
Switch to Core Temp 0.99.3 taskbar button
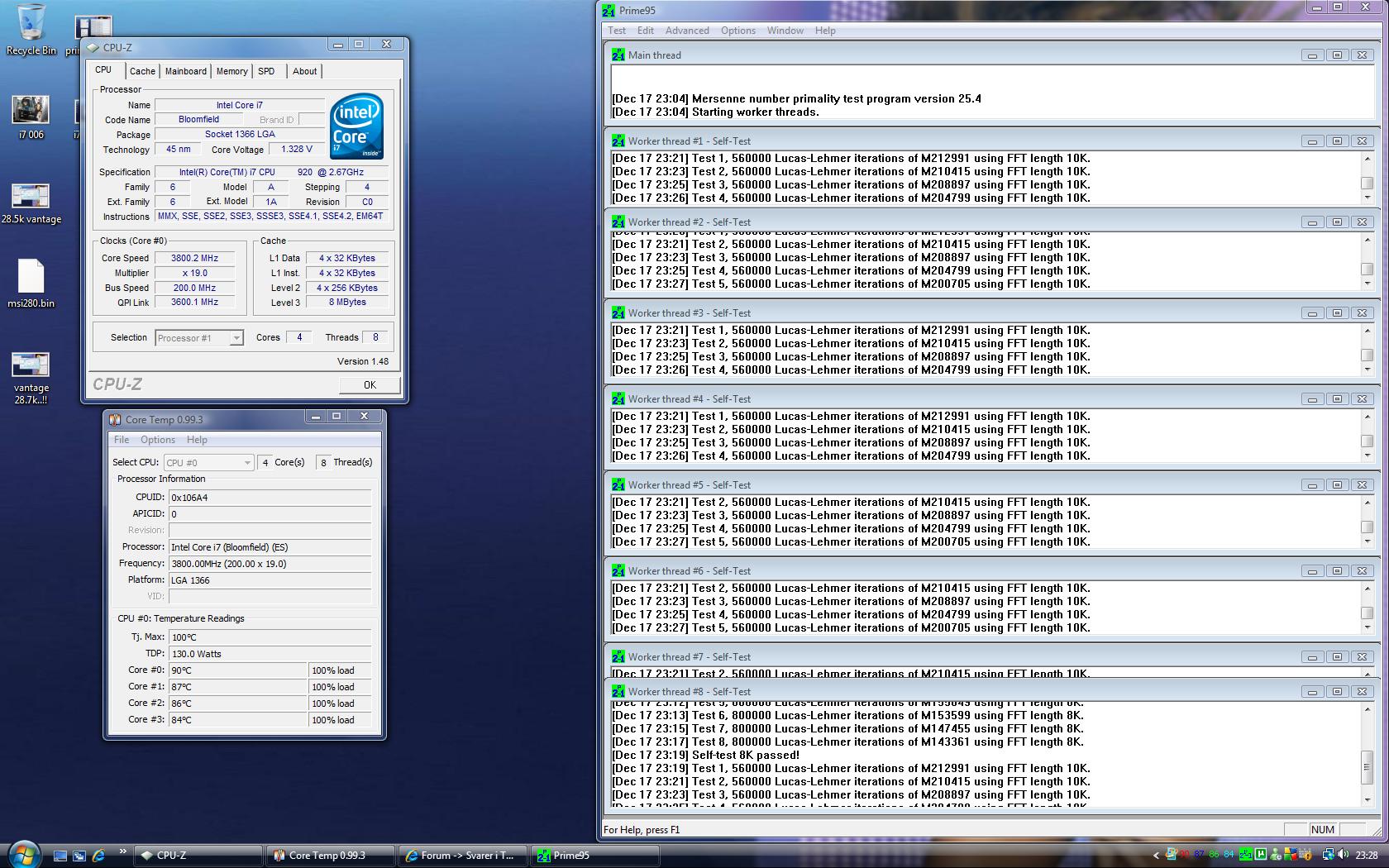332,856
